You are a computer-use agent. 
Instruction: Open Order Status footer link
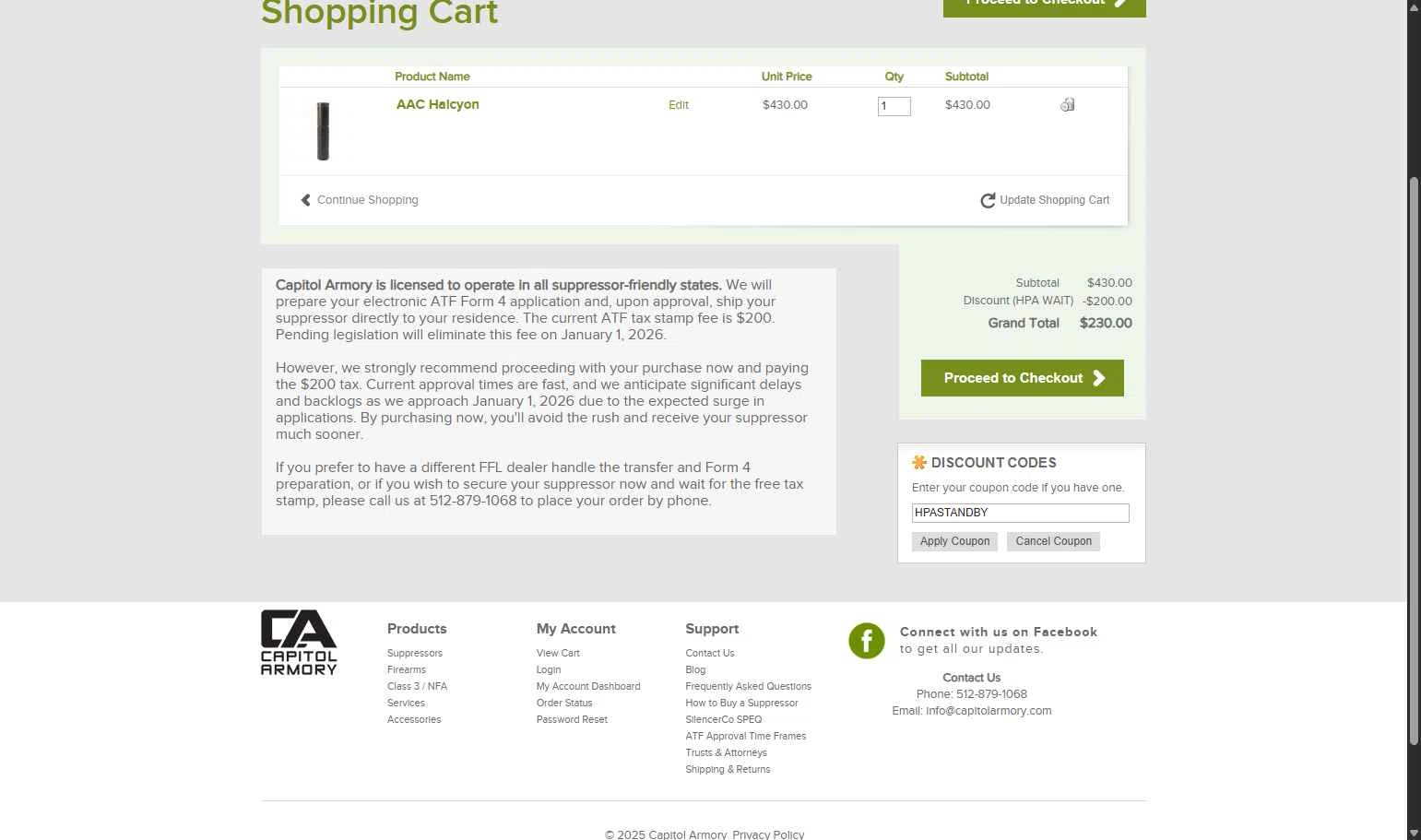point(564,703)
